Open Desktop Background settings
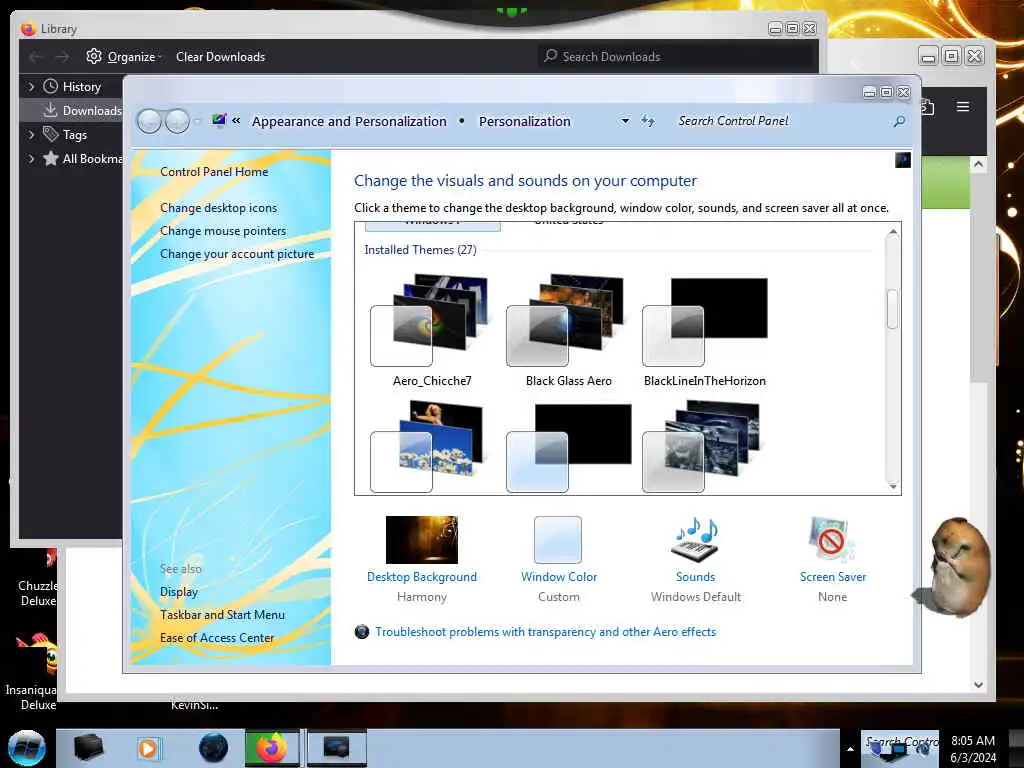The height and width of the screenshot is (768, 1024). (422, 559)
